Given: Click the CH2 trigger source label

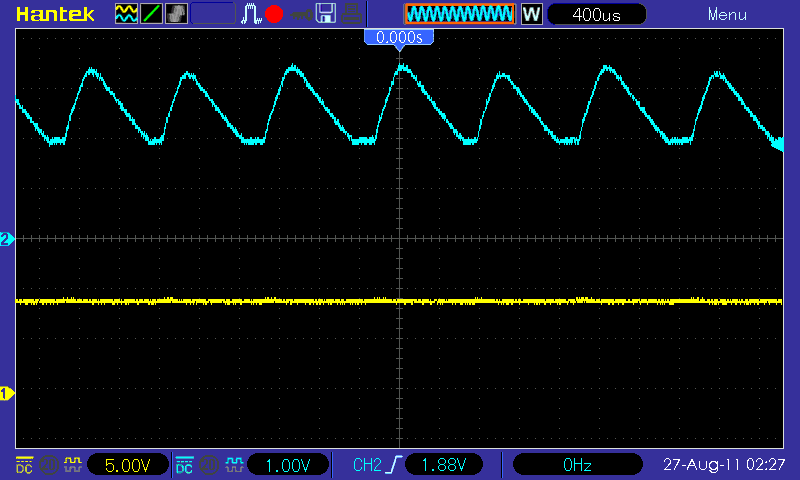Looking at the screenshot, I should click(x=367, y=465).
